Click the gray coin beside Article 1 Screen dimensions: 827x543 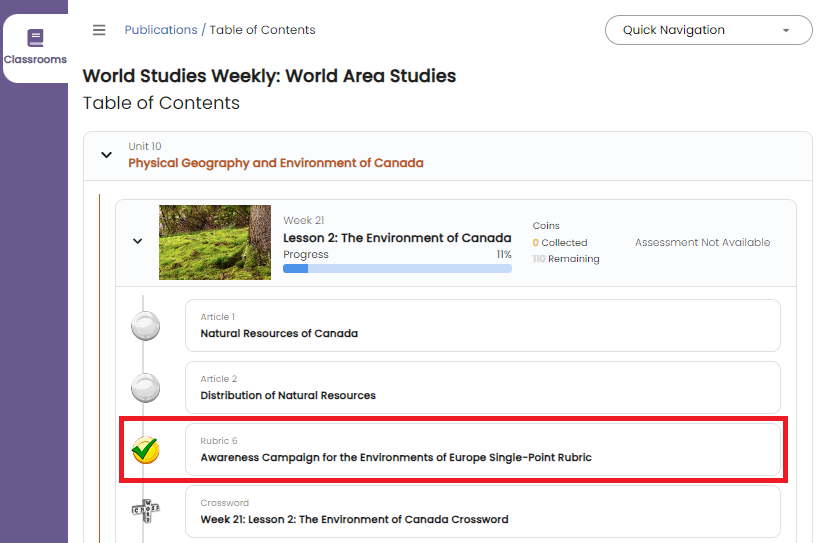click(x=146, y=326)
